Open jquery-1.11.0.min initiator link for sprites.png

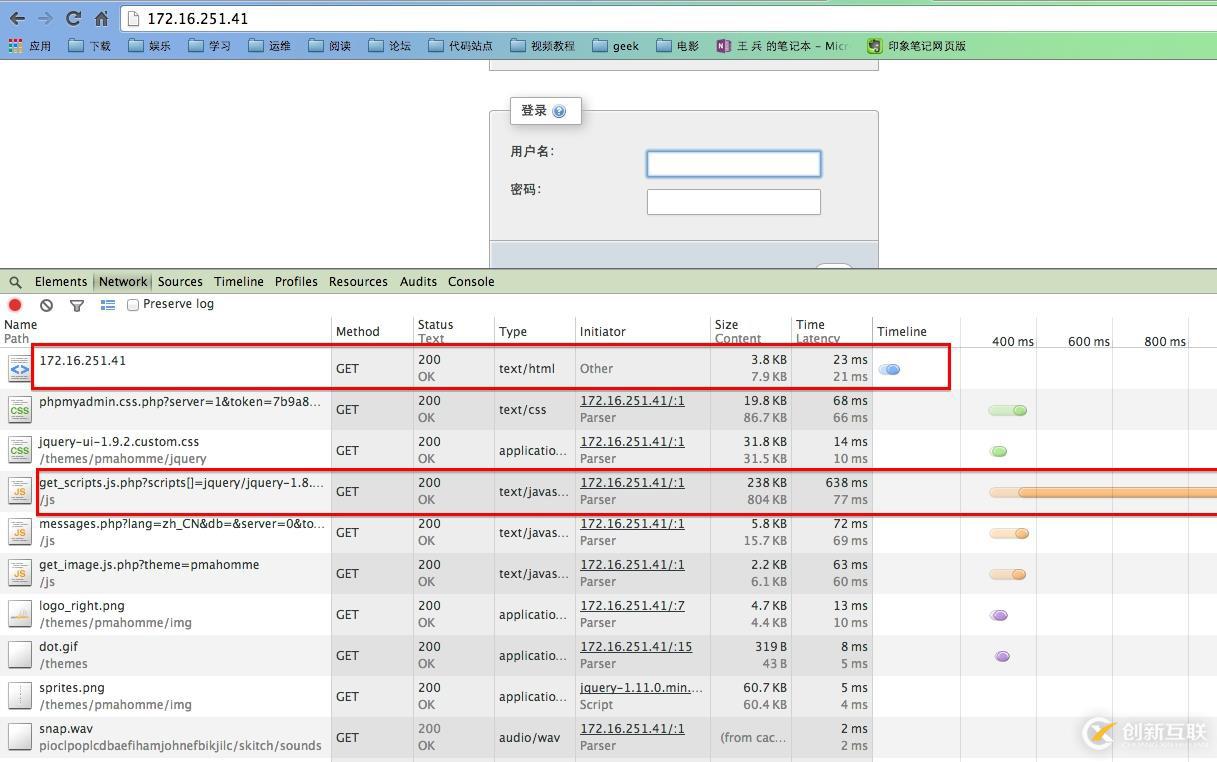pyautogui.click(x=641, y=688)
